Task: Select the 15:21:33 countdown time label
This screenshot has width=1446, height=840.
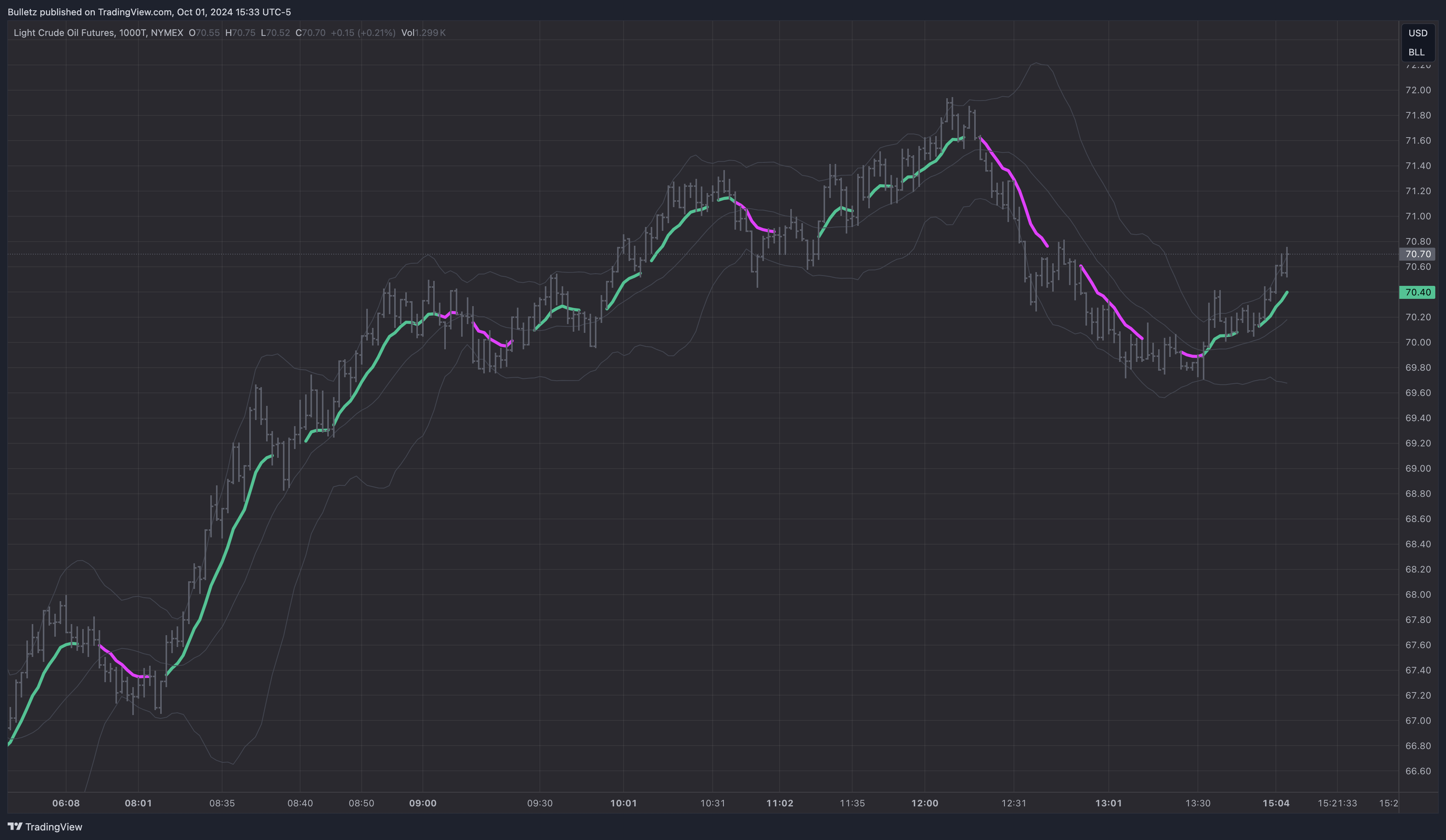Action: click(1337, 803)
